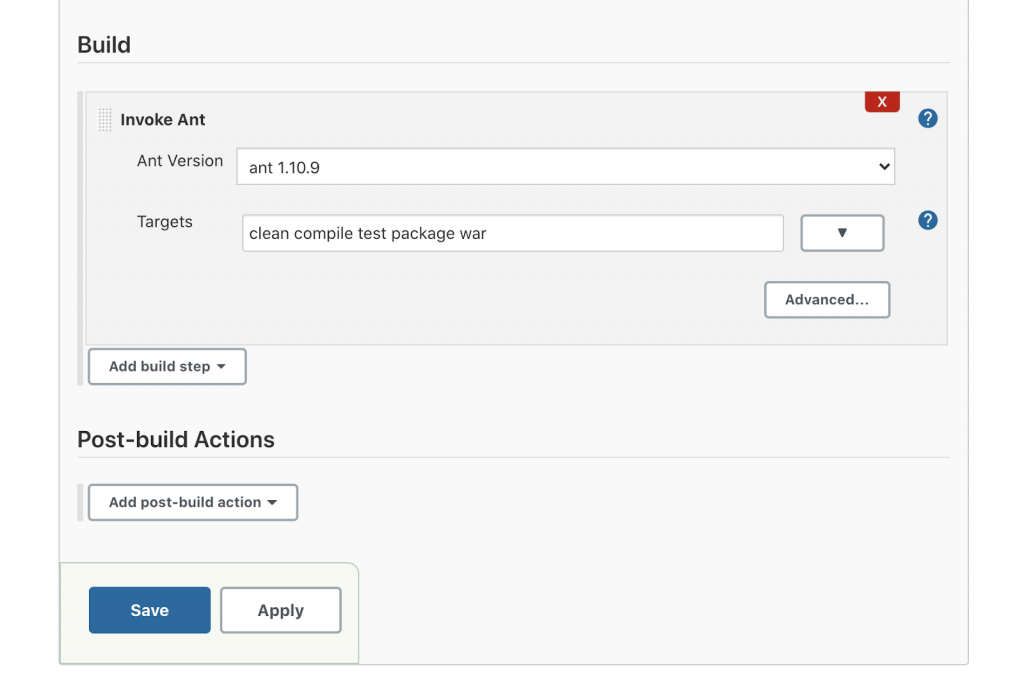This screenshot has width=1024, height=698.
Task: Click the Advanced... button
Action: tap(827, 300)
